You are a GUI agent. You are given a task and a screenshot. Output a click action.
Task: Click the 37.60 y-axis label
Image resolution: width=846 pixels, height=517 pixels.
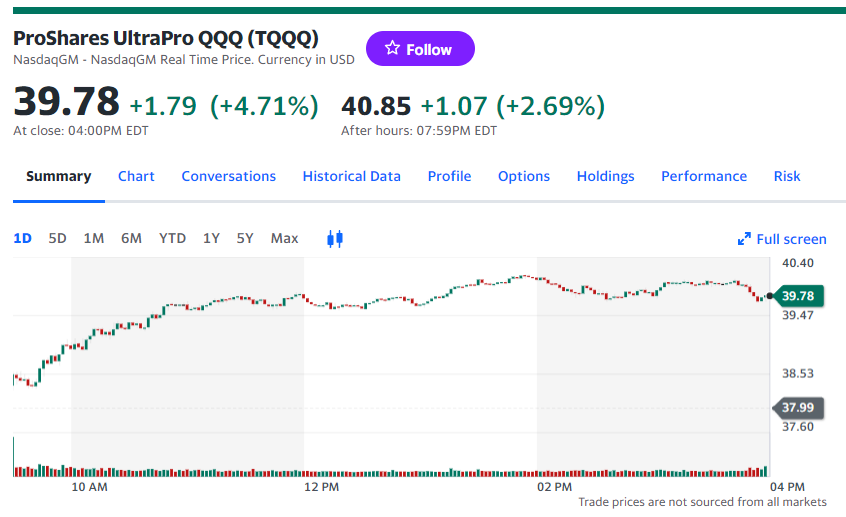(x=798, y=427)
